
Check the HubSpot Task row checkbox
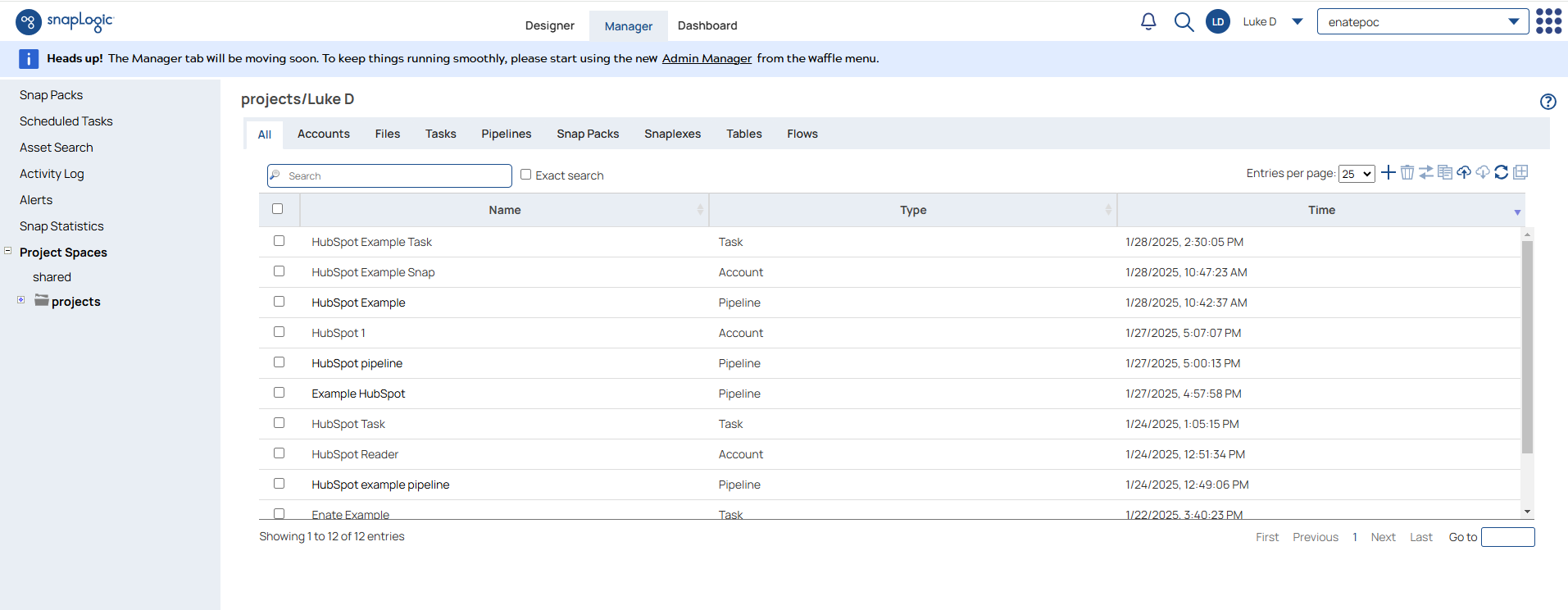coord(279,423)
